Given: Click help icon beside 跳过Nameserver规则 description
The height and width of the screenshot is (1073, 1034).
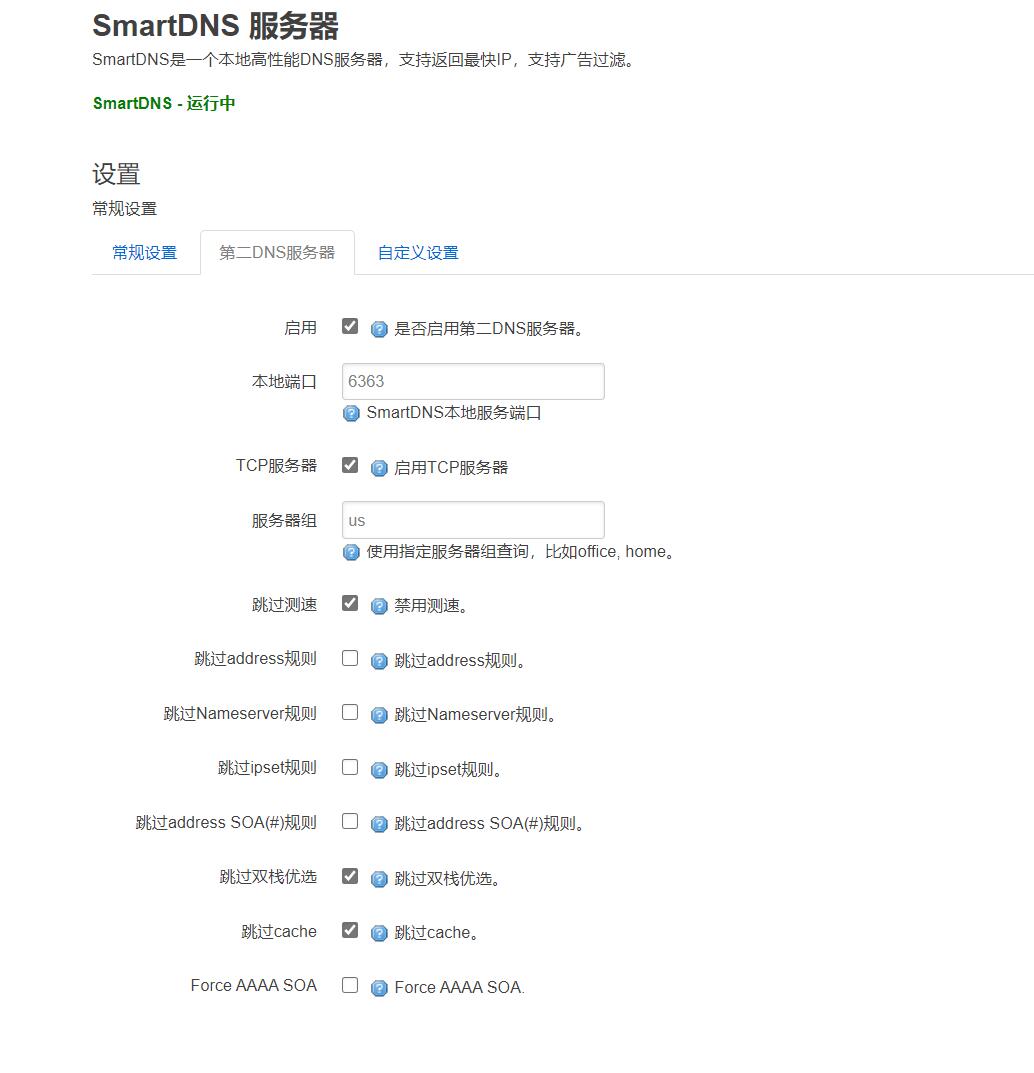Looking at the screenshot, I should tap(379, 716).
